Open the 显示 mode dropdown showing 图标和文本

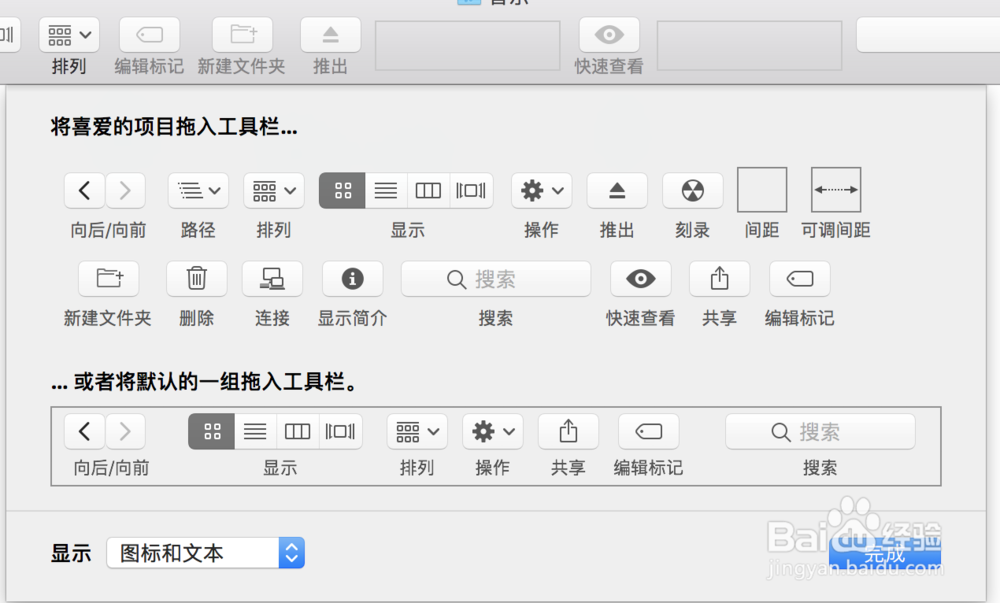click(x=205, y=552)
